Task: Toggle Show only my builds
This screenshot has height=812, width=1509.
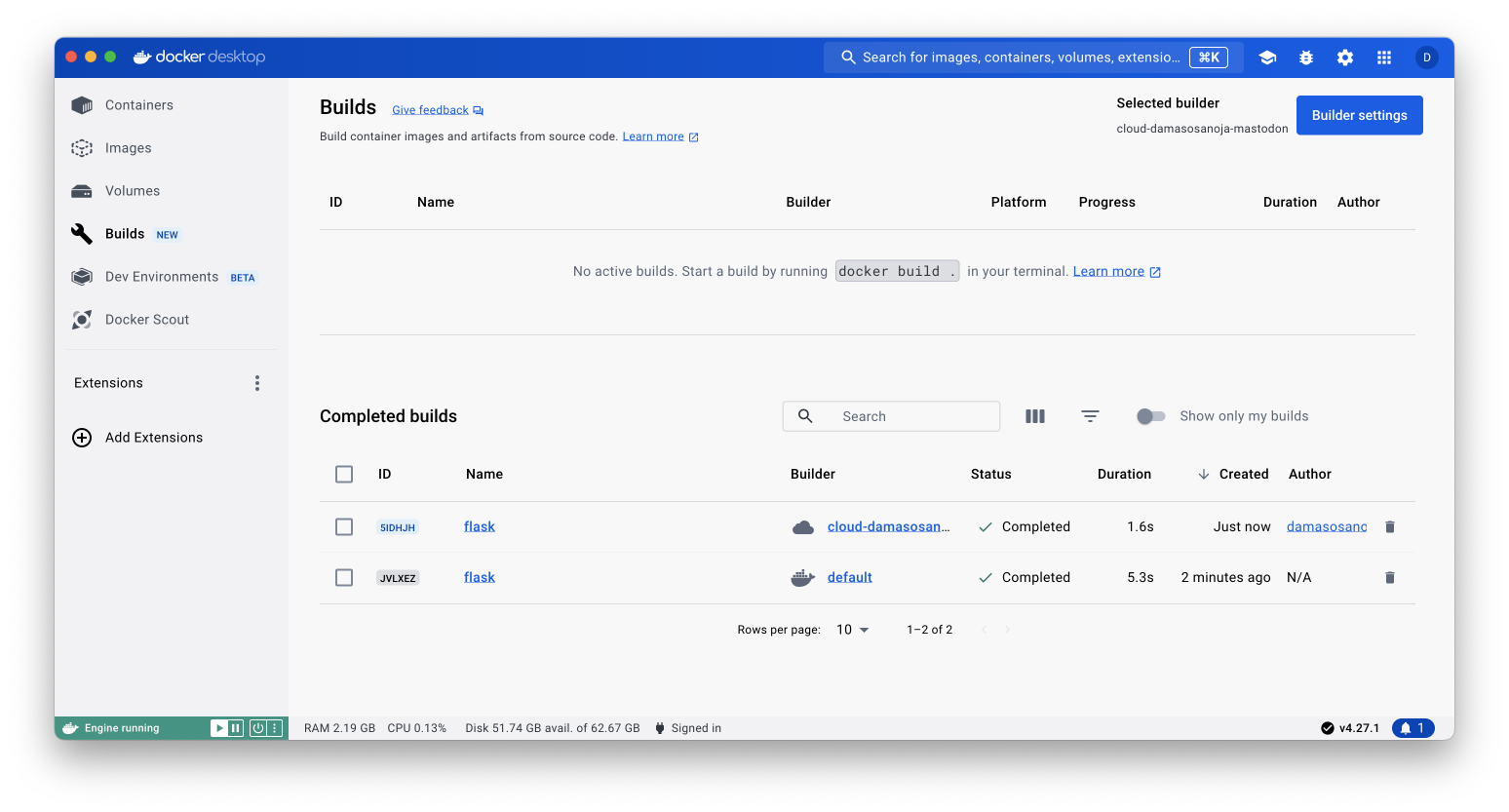Action: coord(1150,416)
